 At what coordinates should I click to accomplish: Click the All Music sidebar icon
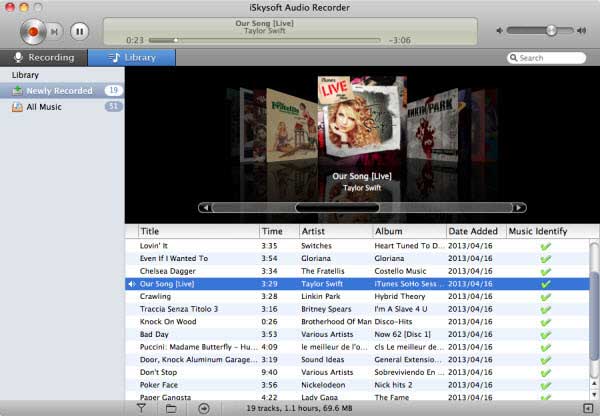coord(17,107)
